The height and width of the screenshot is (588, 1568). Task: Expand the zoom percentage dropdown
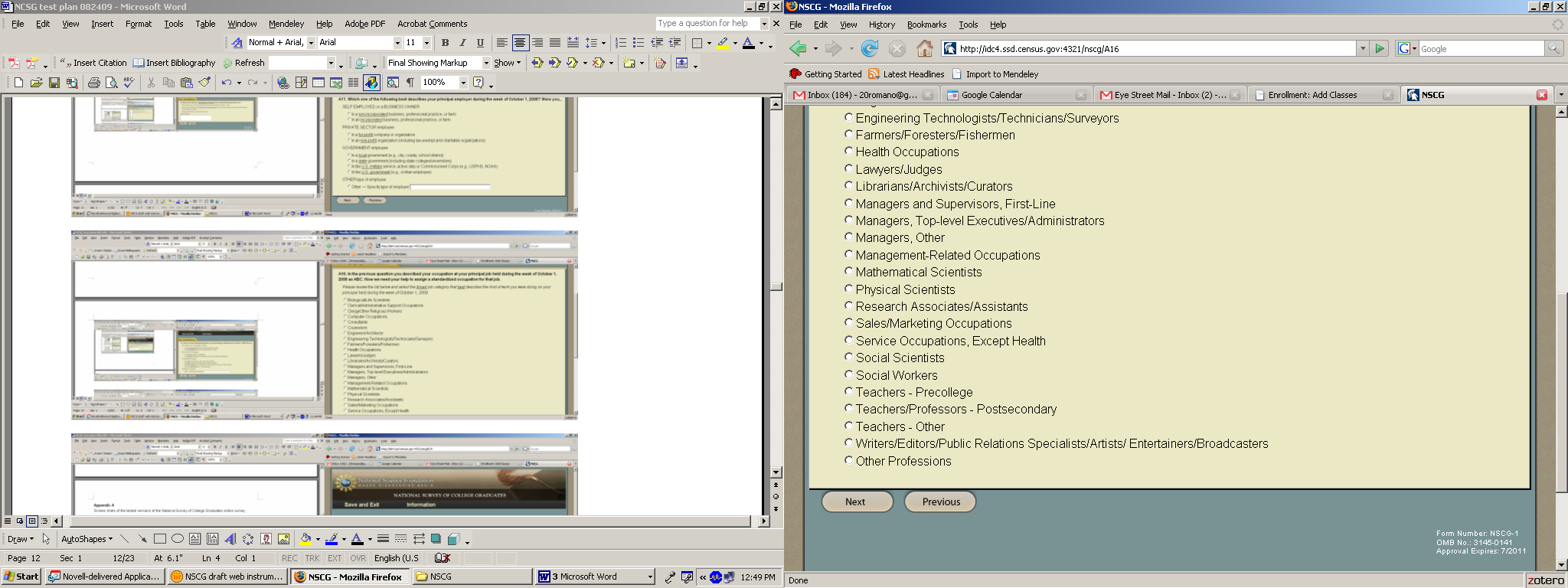tap(463, 83)
